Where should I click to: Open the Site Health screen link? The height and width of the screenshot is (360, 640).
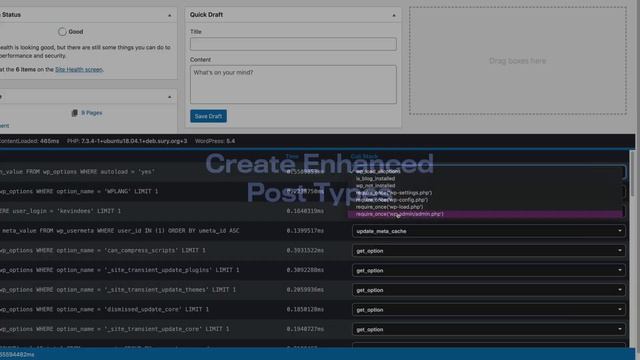79,69
